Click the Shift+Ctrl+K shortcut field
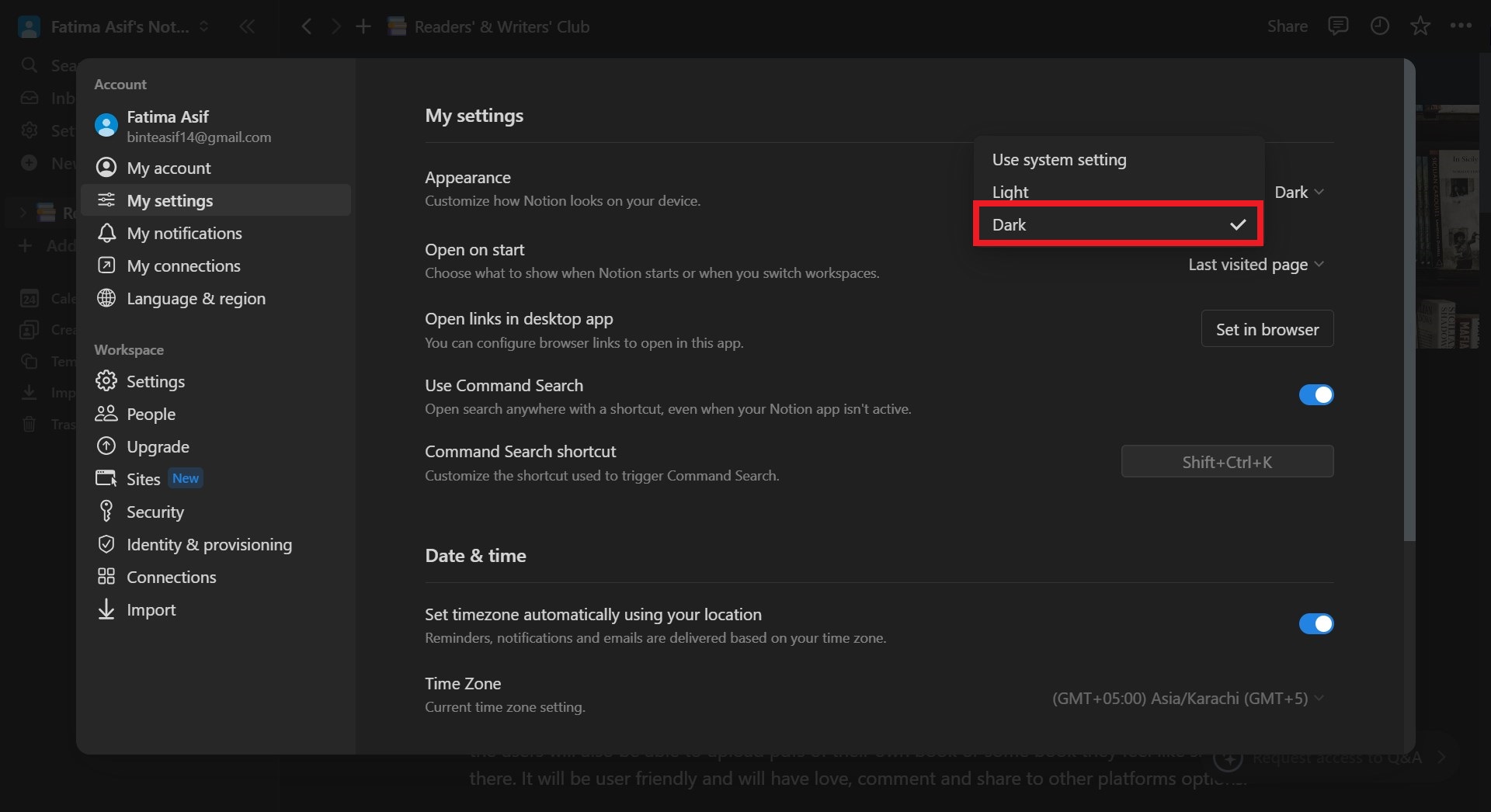This screenshot has width=1491, height=812. 1227,462
